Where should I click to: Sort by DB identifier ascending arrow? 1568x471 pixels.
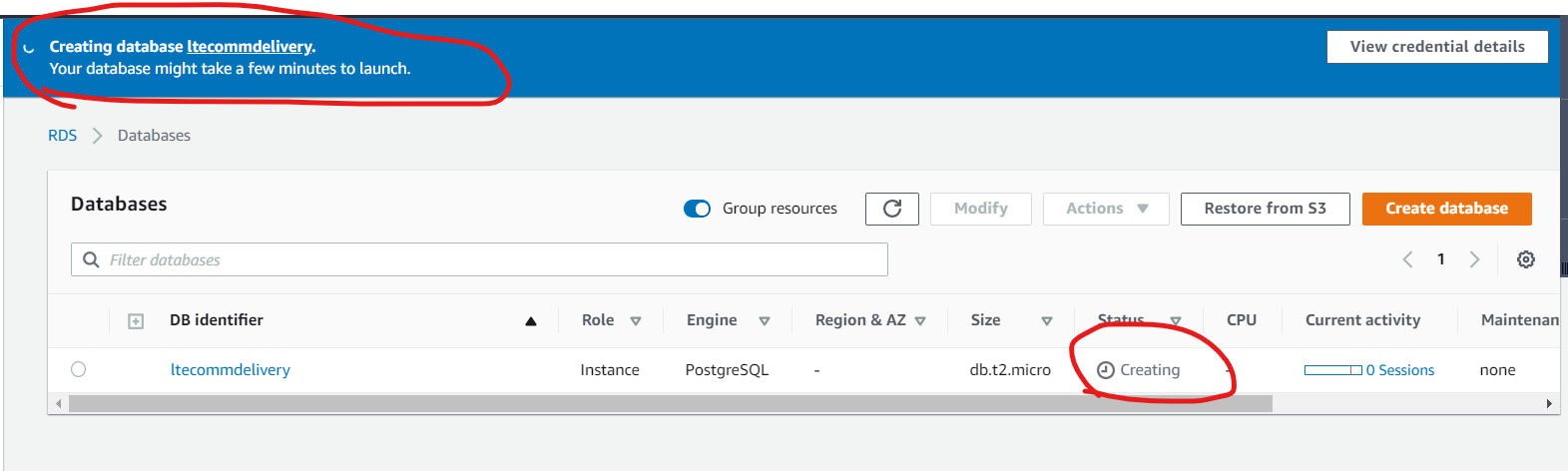pos(531,321)
